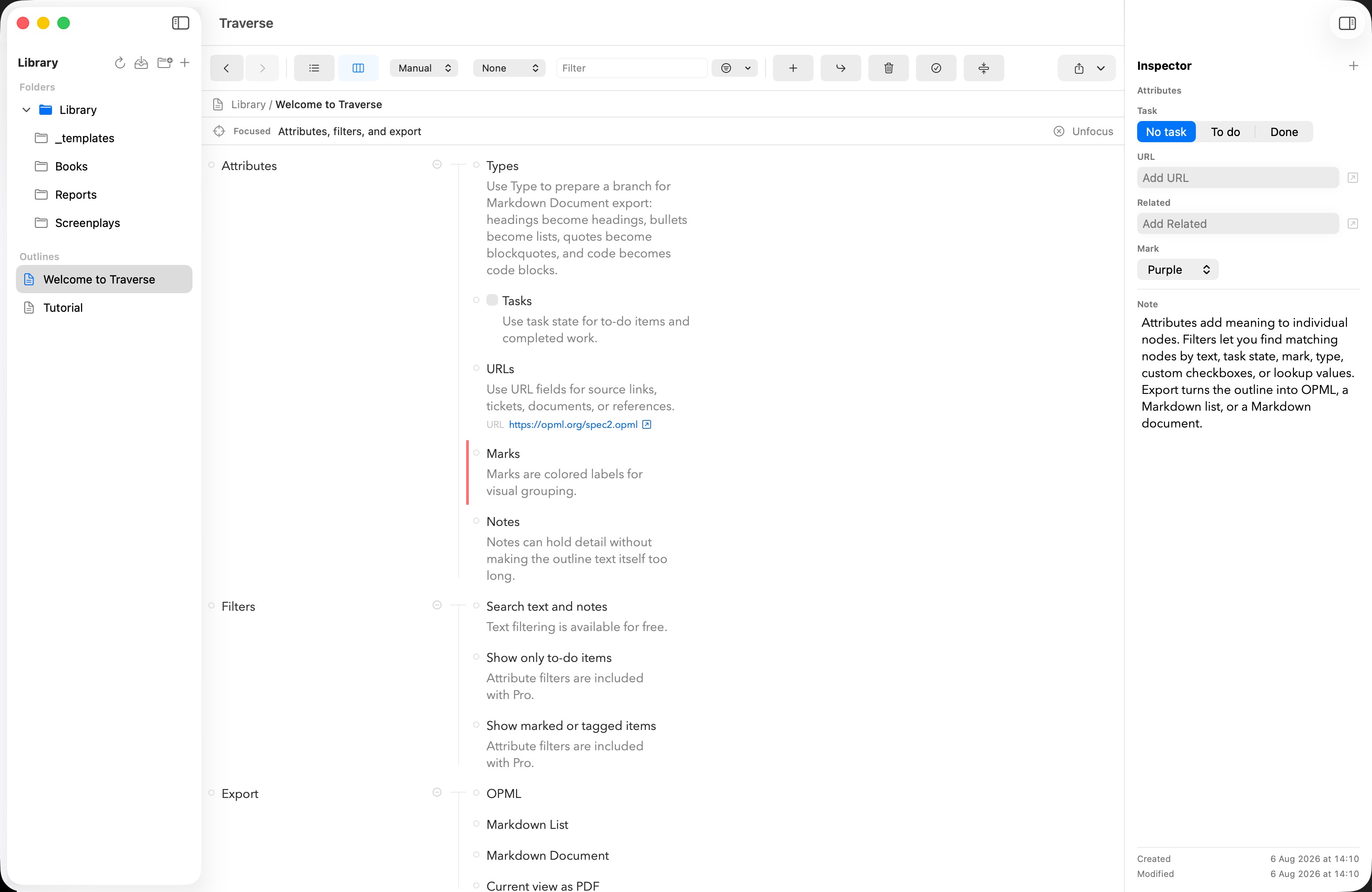Click the Focused crosshair icon
Image resolution: width=1372 pixels, height=892 pixels.
click(x=219, y=132)
